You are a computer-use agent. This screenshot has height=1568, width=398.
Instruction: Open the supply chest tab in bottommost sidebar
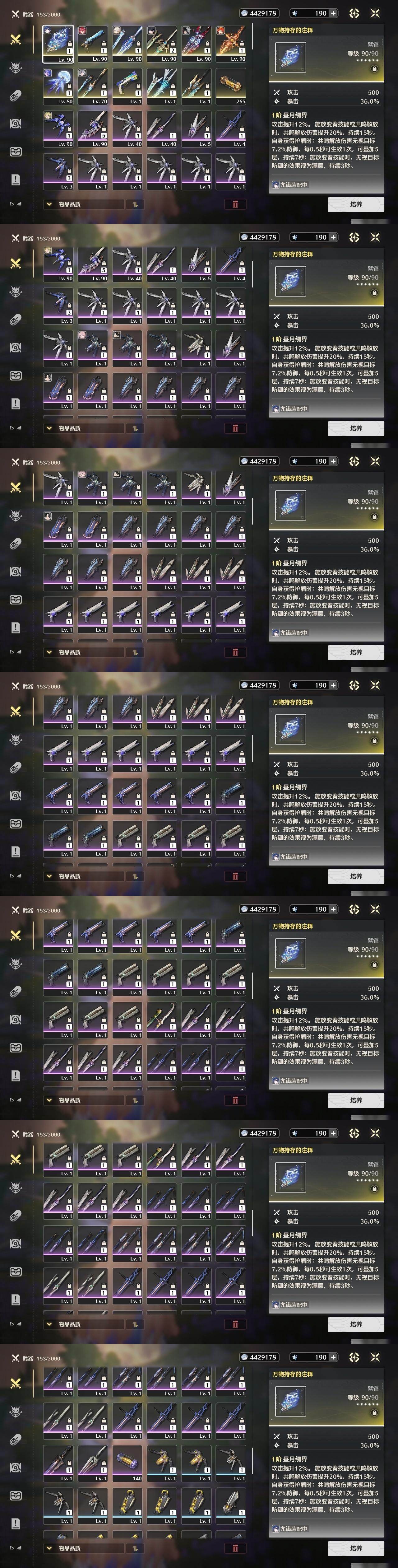pos(16,1496)
